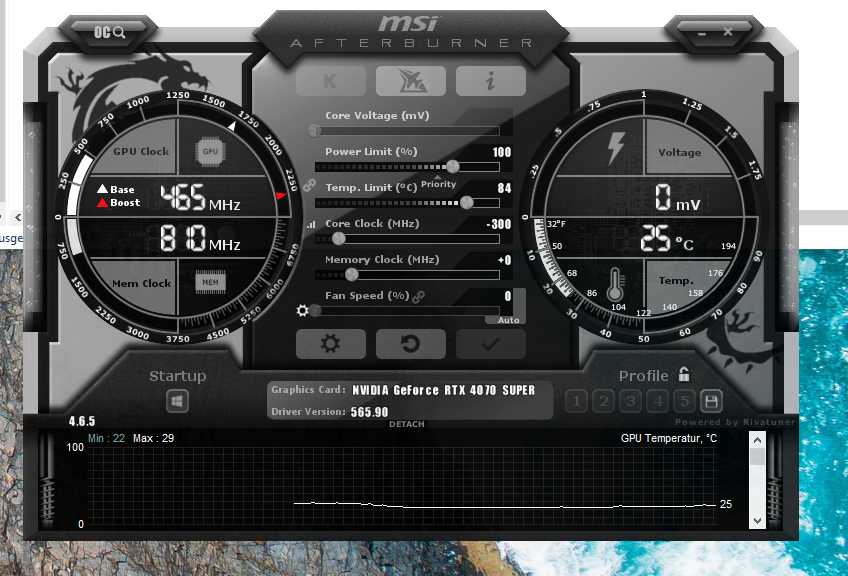Click the DETACH button for monitor
Viewport: 848px width, 576px height.
(407, 424)
